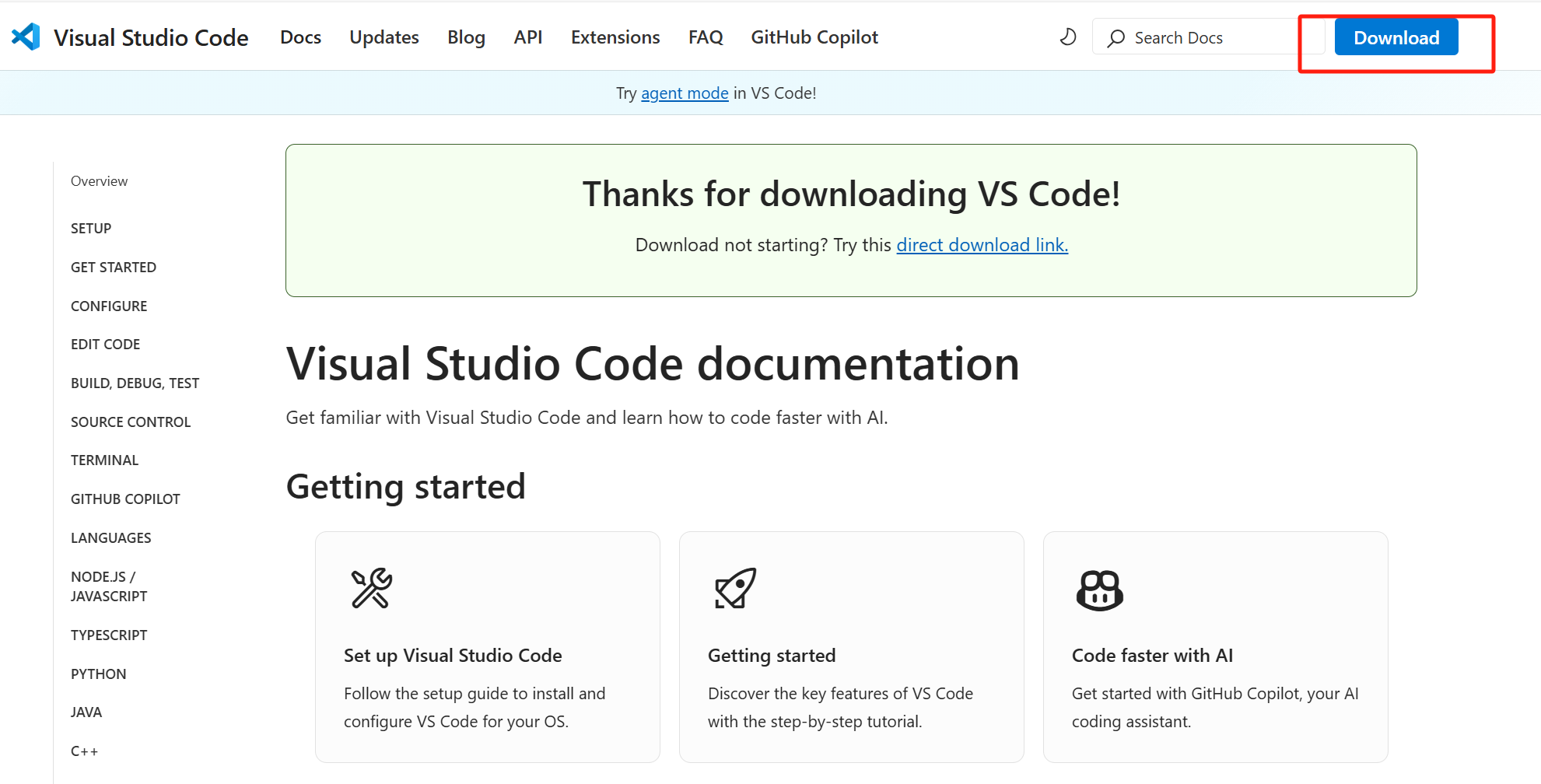This screenshot has width=1541, height=784.
Task: Click the blue Download button
Action: 1396,37
